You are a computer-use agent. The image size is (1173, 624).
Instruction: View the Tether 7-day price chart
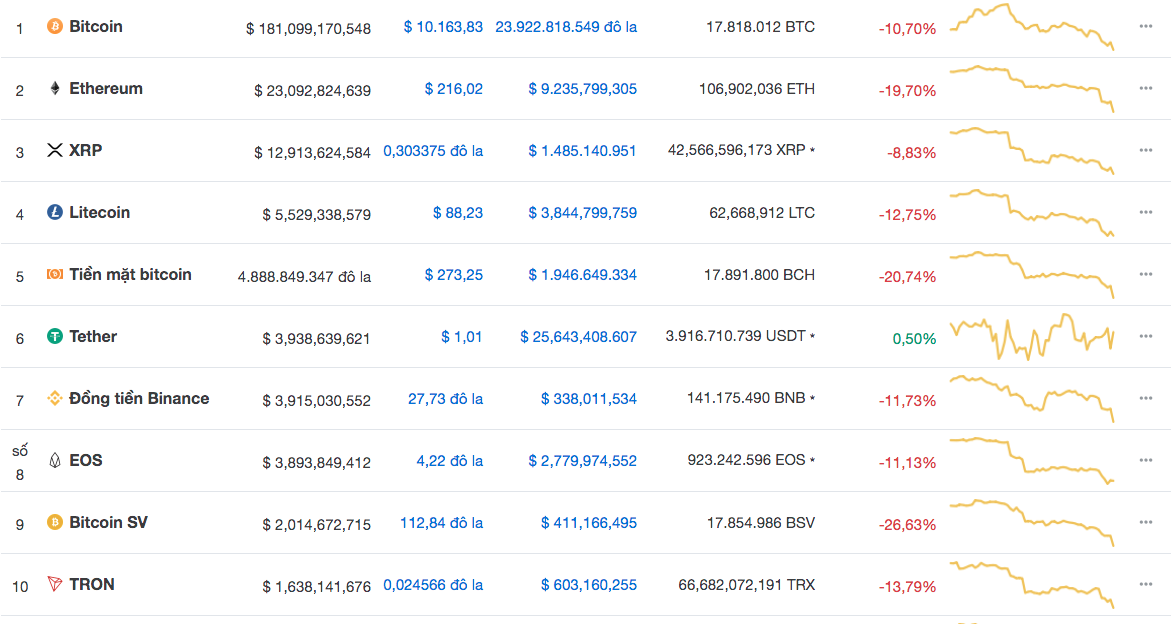(x=1031, y=337)
